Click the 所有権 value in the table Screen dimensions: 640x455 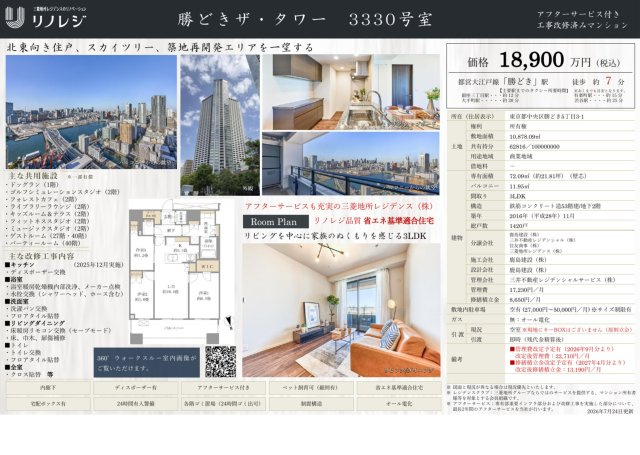click(x=518, y=127)
